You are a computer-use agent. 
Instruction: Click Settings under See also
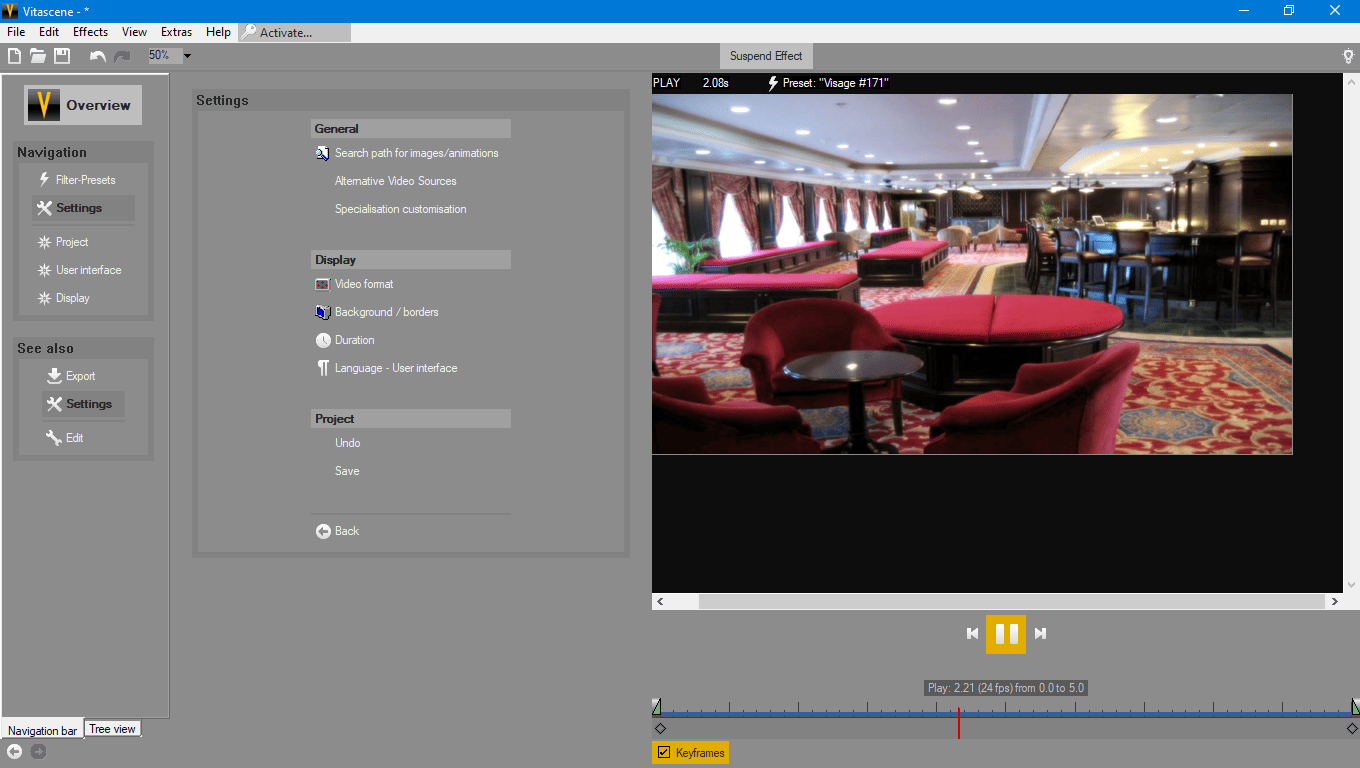(83, 404)
